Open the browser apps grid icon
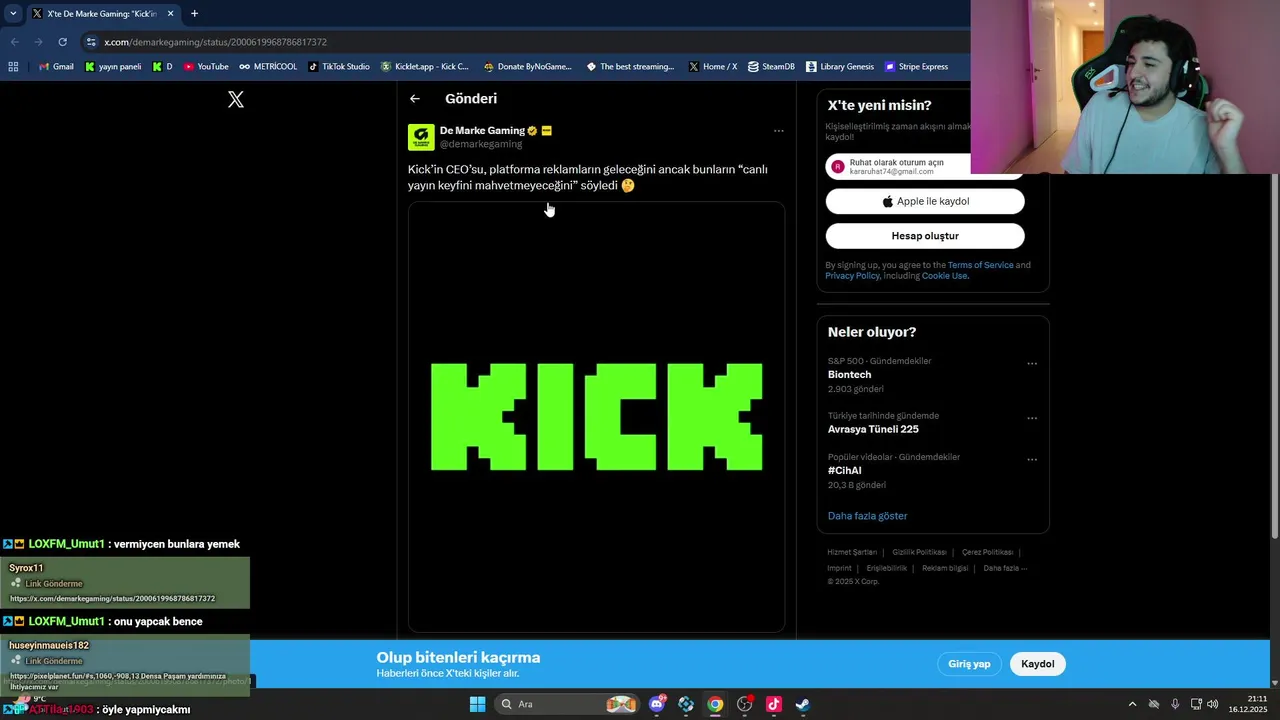 13,67
